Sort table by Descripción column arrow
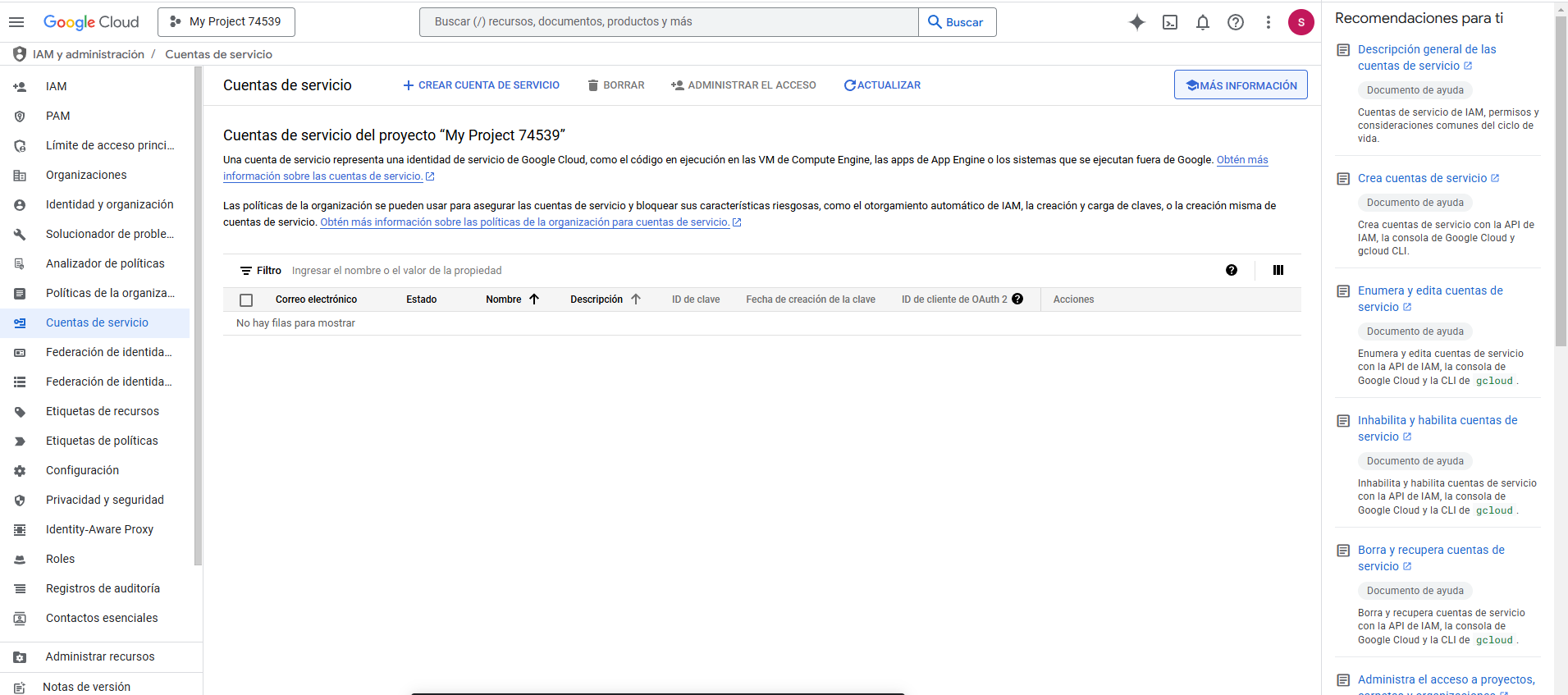The height and width of the screenshot is (695, 1568). pos(636,299)
